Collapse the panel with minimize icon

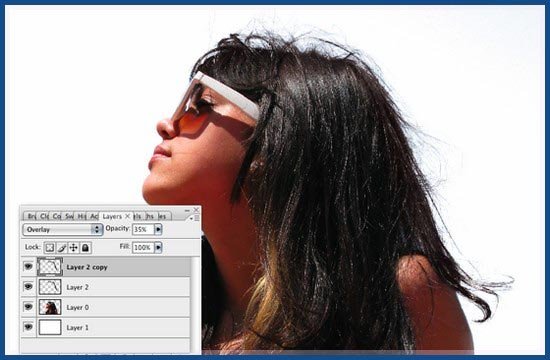(x=187, y=210)
